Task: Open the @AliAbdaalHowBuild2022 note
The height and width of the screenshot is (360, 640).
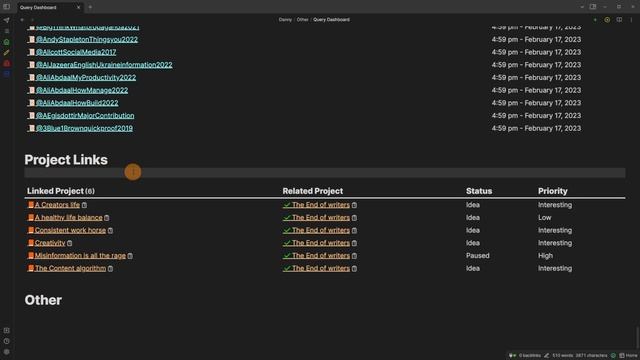Action: 77,103
